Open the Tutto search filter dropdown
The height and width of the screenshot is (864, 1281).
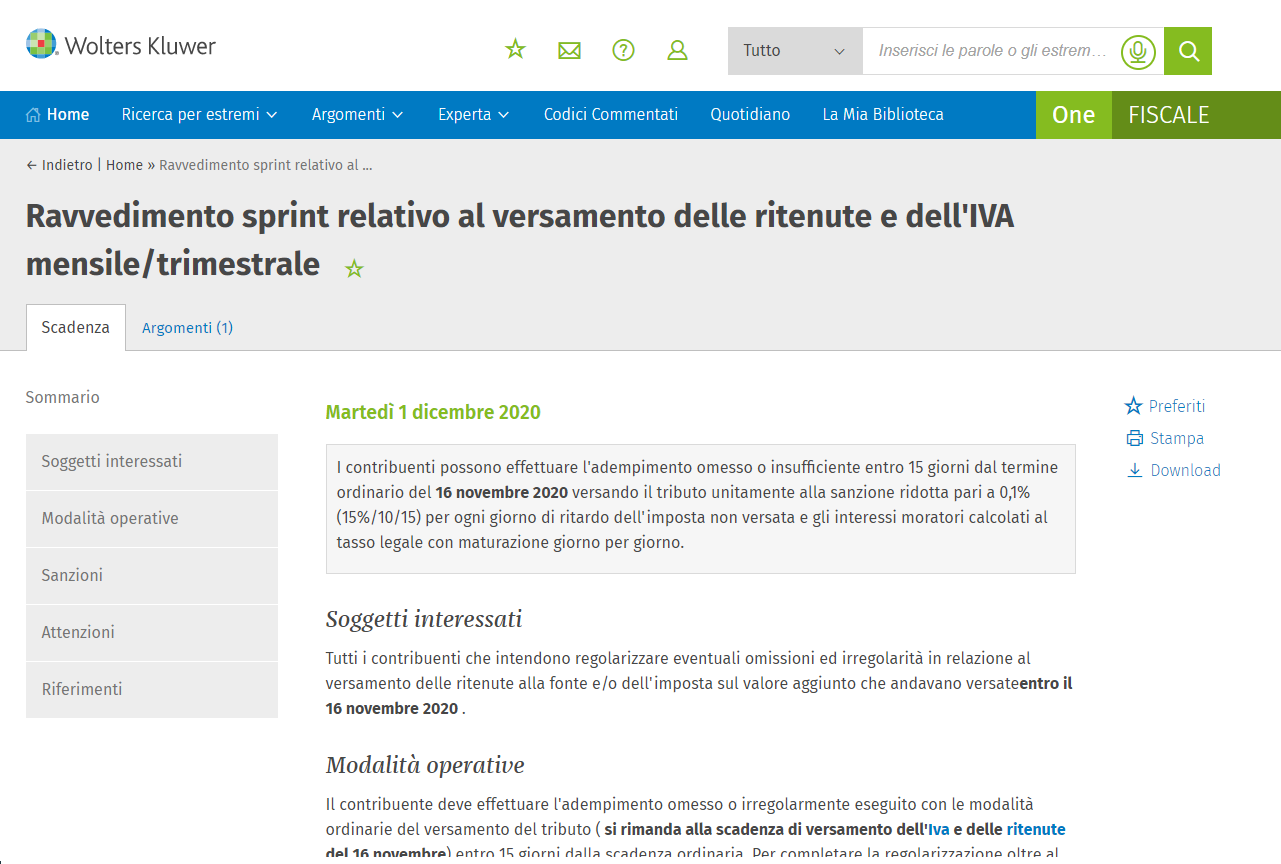794,51
